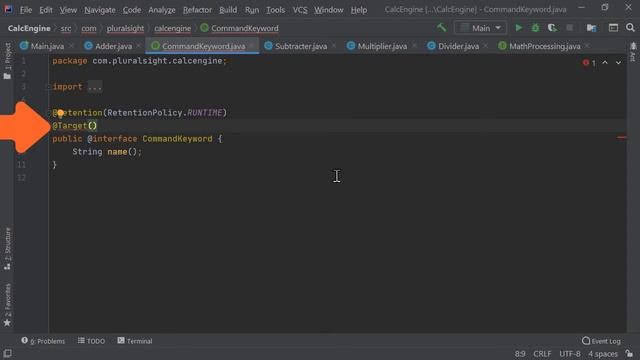
Task: Click the intention lightbulb on the Retention line
Action: tap(60, 113)
